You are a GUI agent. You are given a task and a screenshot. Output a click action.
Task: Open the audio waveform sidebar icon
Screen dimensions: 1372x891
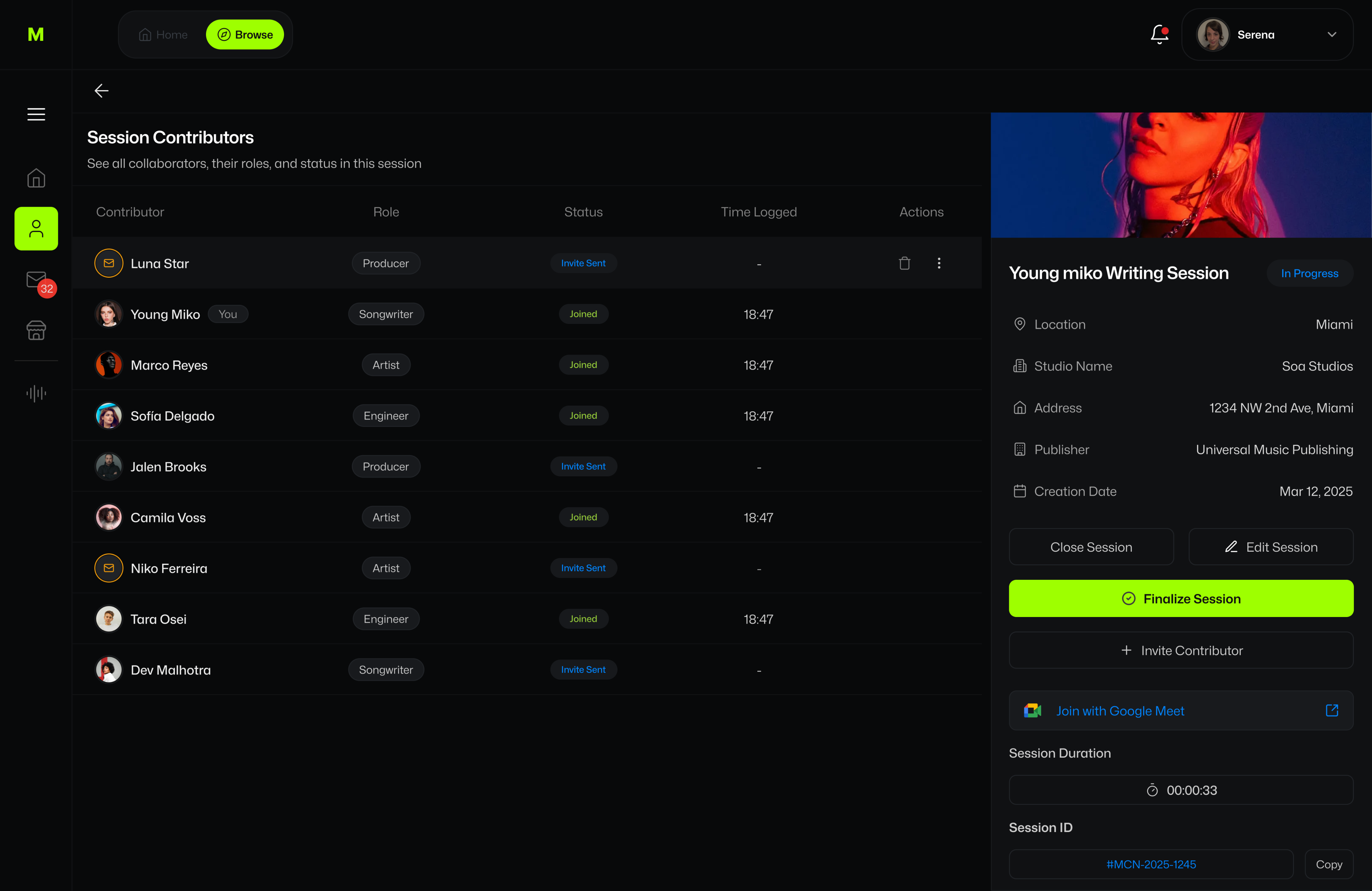[36, 393]
